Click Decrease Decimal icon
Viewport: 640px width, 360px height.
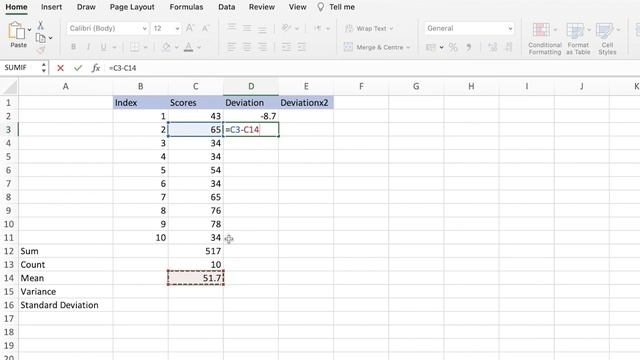tap(509, 47)
